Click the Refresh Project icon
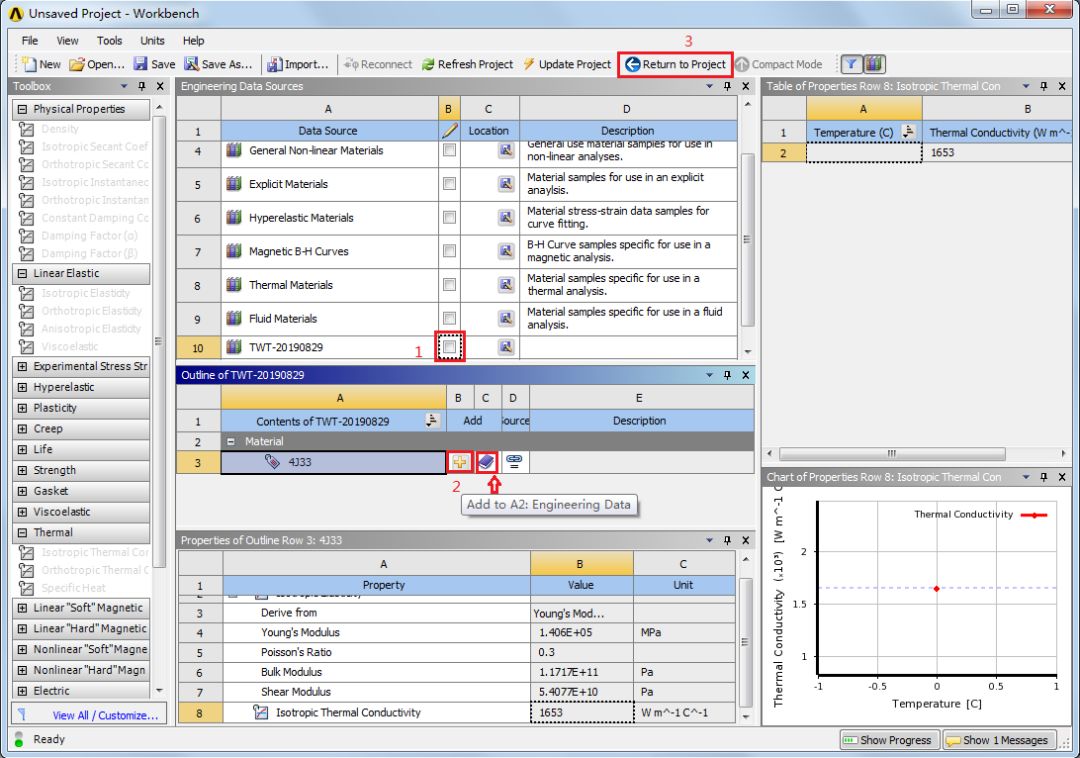Viewport: 1080px width, 758px height. tap(428, 64)
